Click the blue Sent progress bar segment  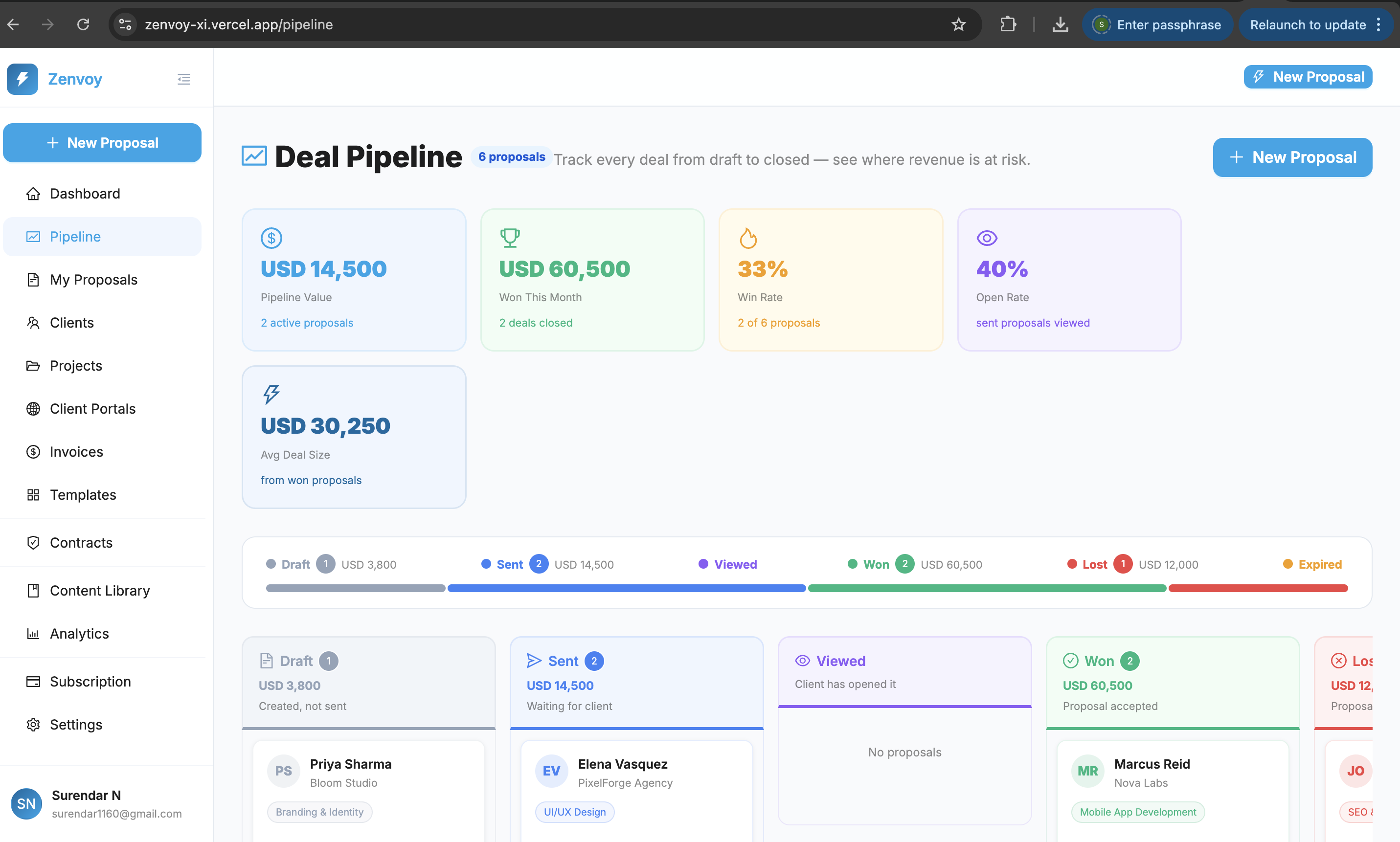[626, 588]
